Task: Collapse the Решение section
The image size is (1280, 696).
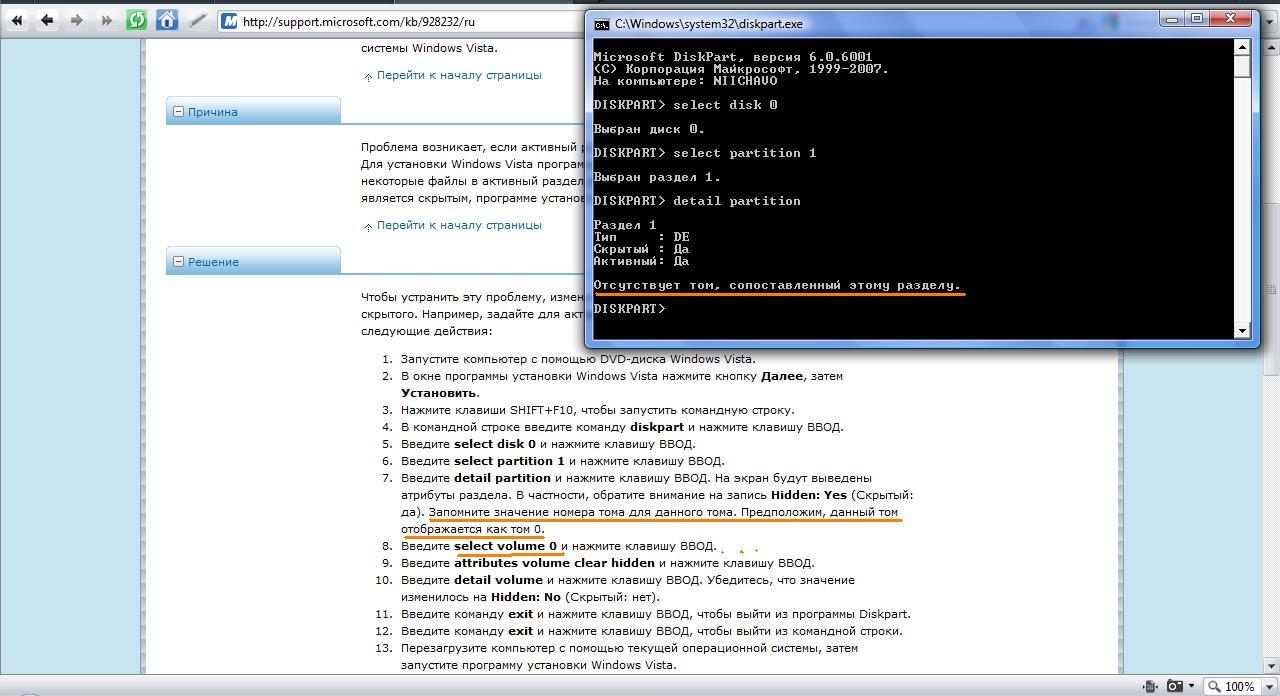Action: 178,262
